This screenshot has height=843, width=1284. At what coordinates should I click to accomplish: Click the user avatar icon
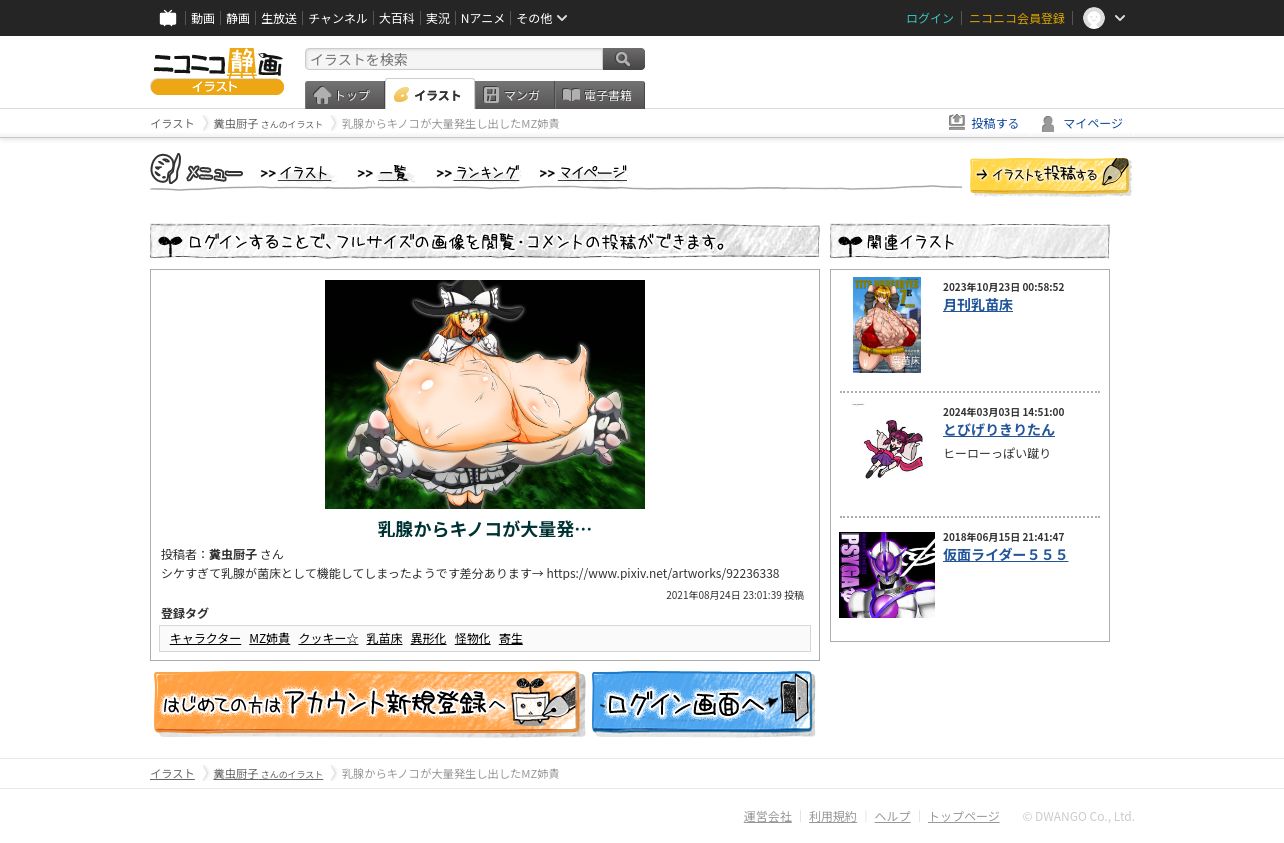tap(1094, 18)
